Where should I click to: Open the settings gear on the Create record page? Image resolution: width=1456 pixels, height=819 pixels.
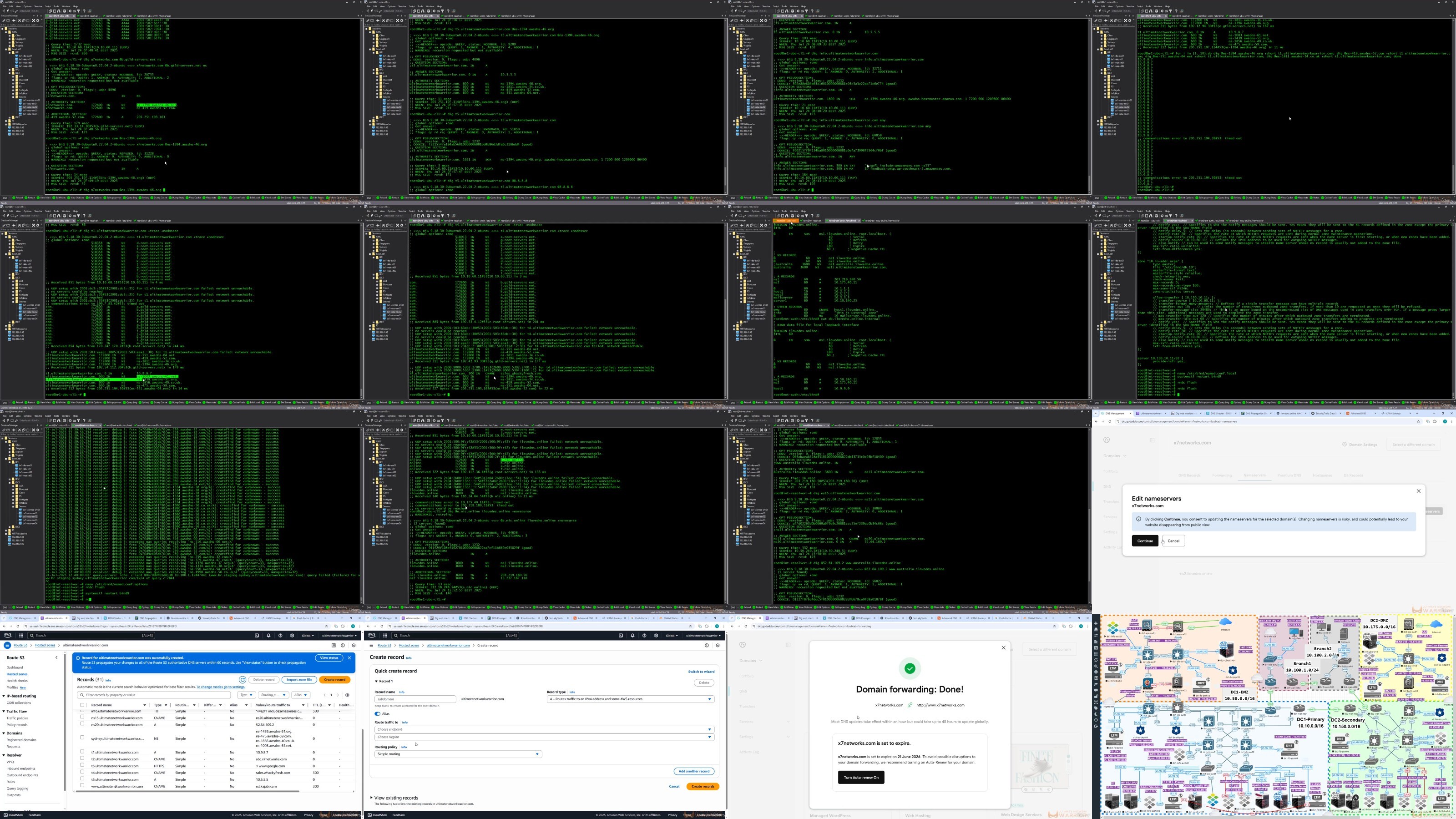pos(656,635)
